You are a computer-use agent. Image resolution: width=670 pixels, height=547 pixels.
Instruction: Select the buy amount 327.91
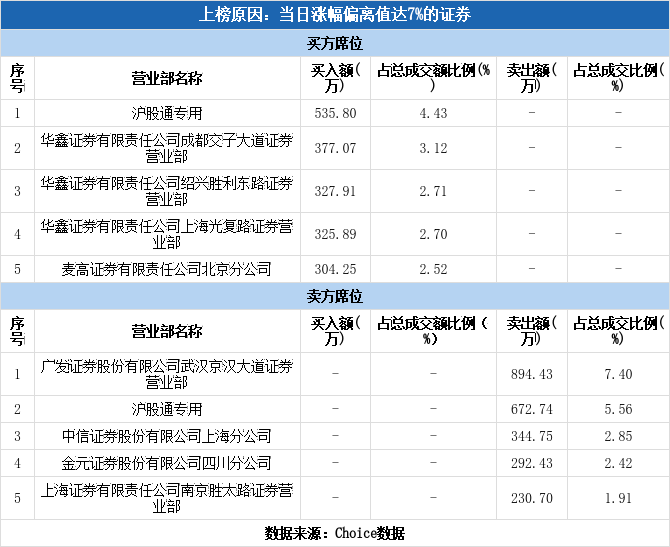pos(335,191)
